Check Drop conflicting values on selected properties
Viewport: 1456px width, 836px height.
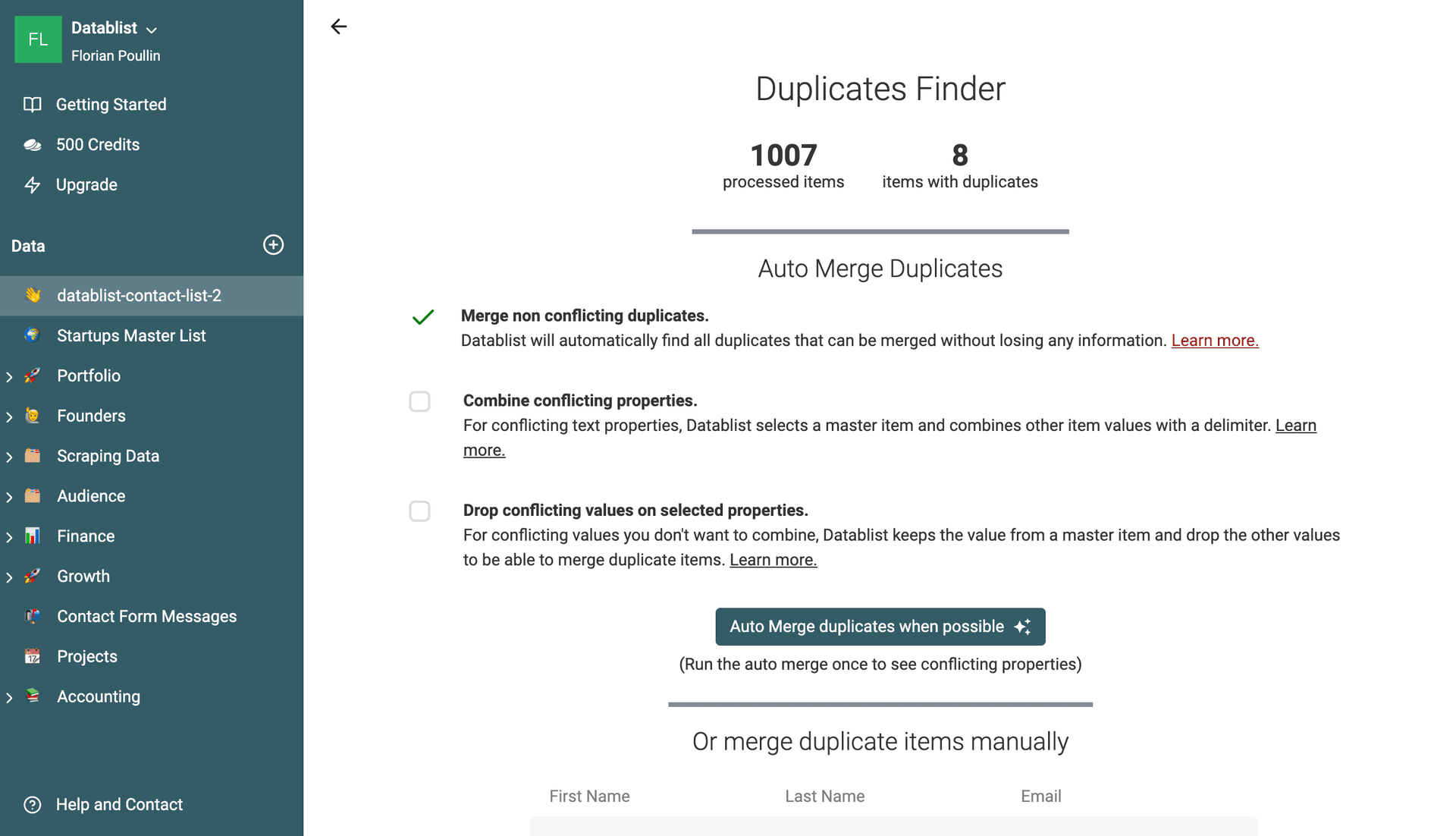(419, 511)
